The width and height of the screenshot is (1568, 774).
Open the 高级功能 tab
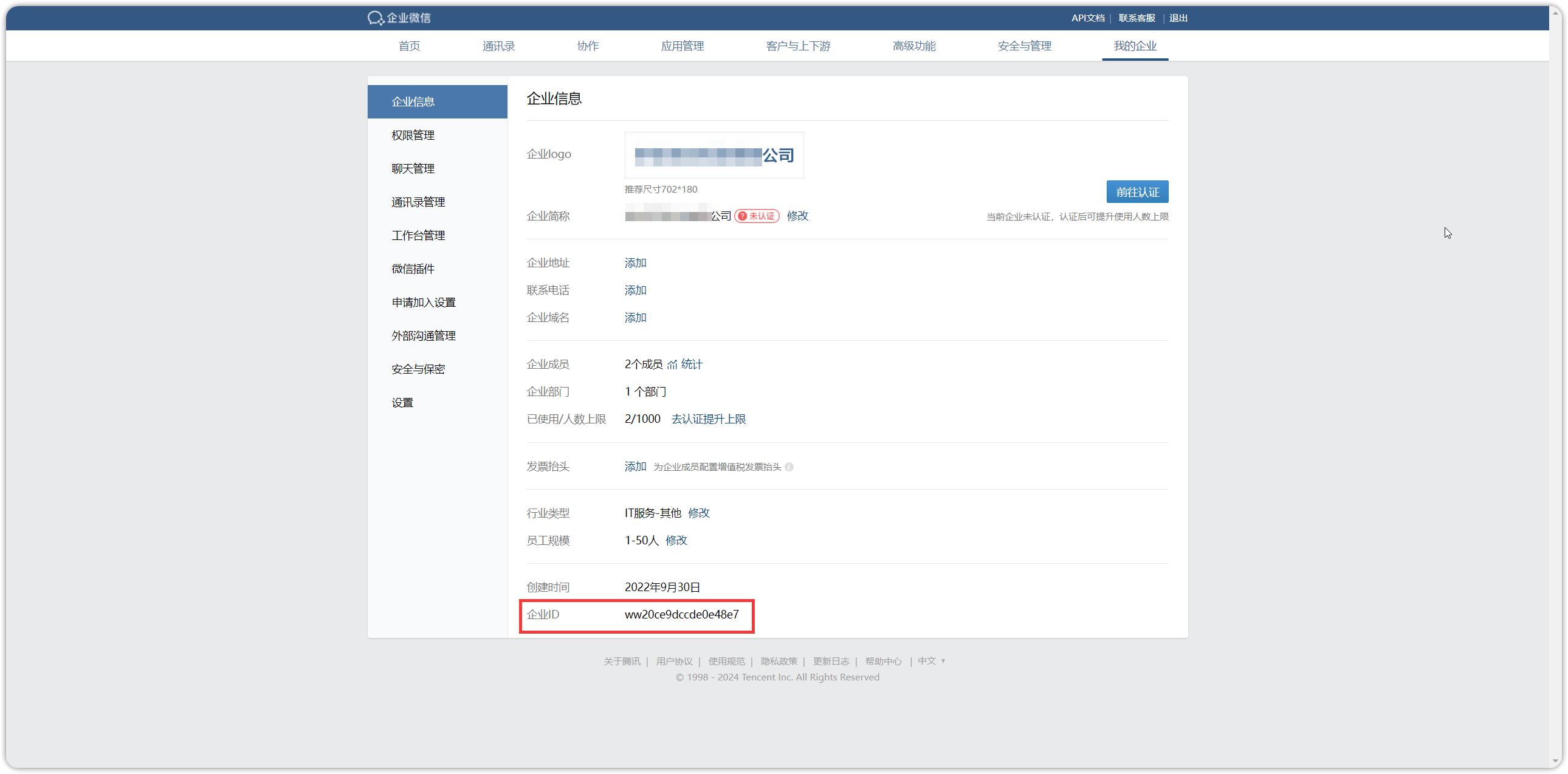(x=914, y=46)
